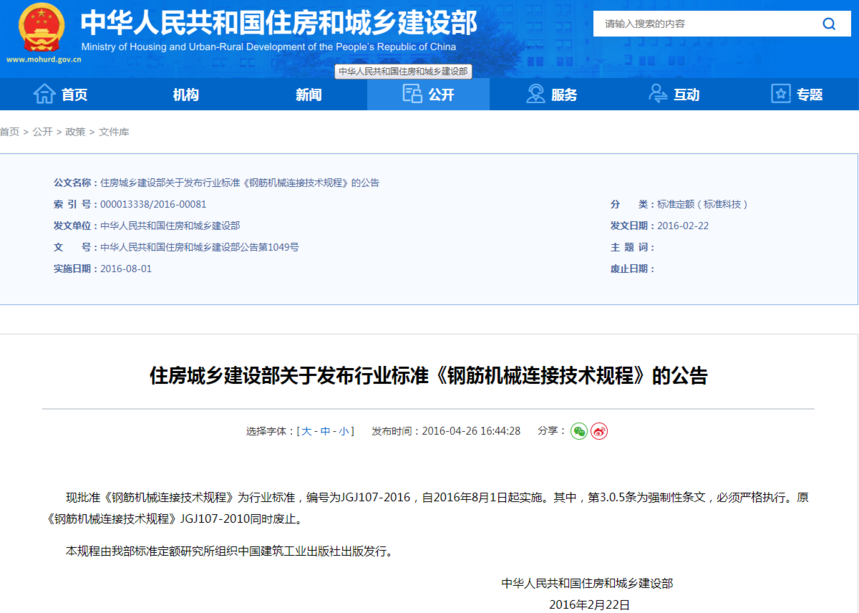Viewport: 859px width, 613px height.
Task: Click the star badge icon beside 专题
Action: 780,94
